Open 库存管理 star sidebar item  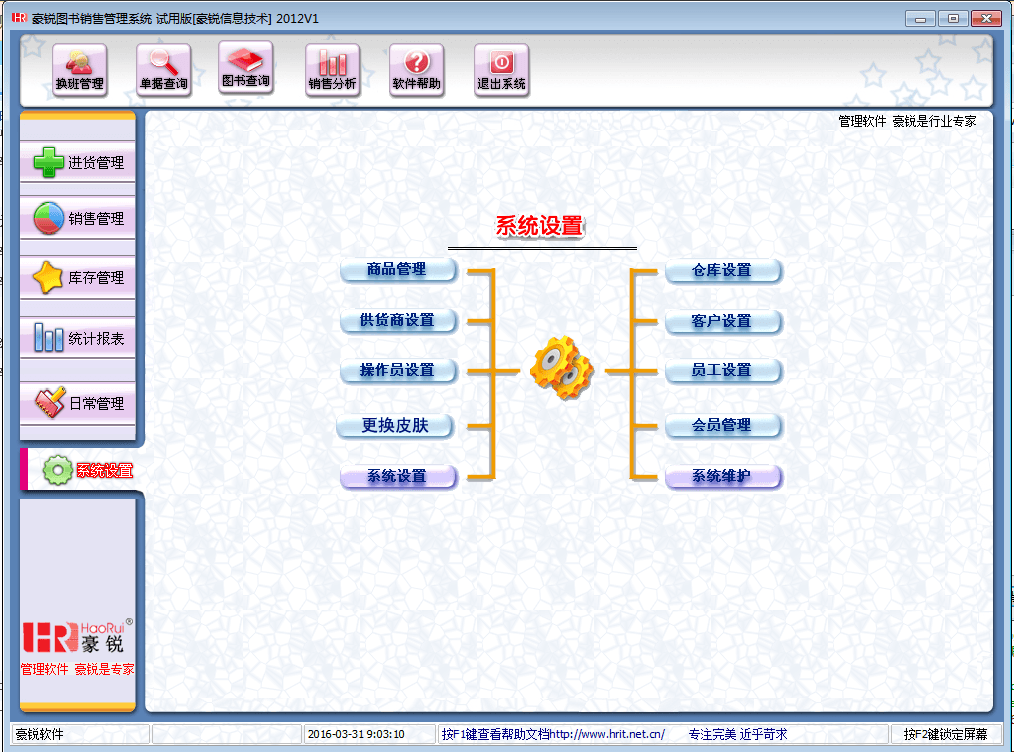coord(78,278)
